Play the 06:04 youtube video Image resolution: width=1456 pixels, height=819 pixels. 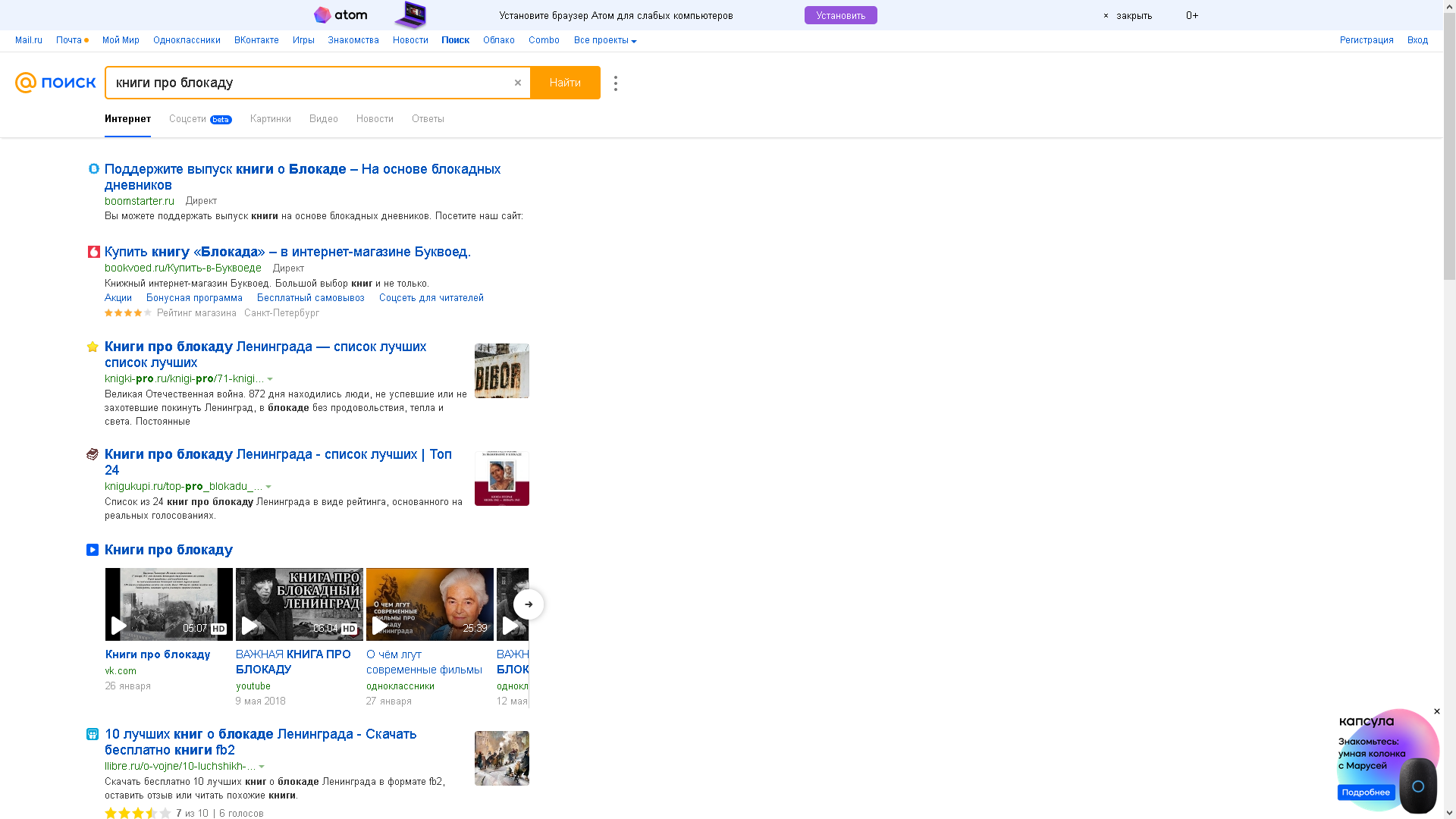300,604
